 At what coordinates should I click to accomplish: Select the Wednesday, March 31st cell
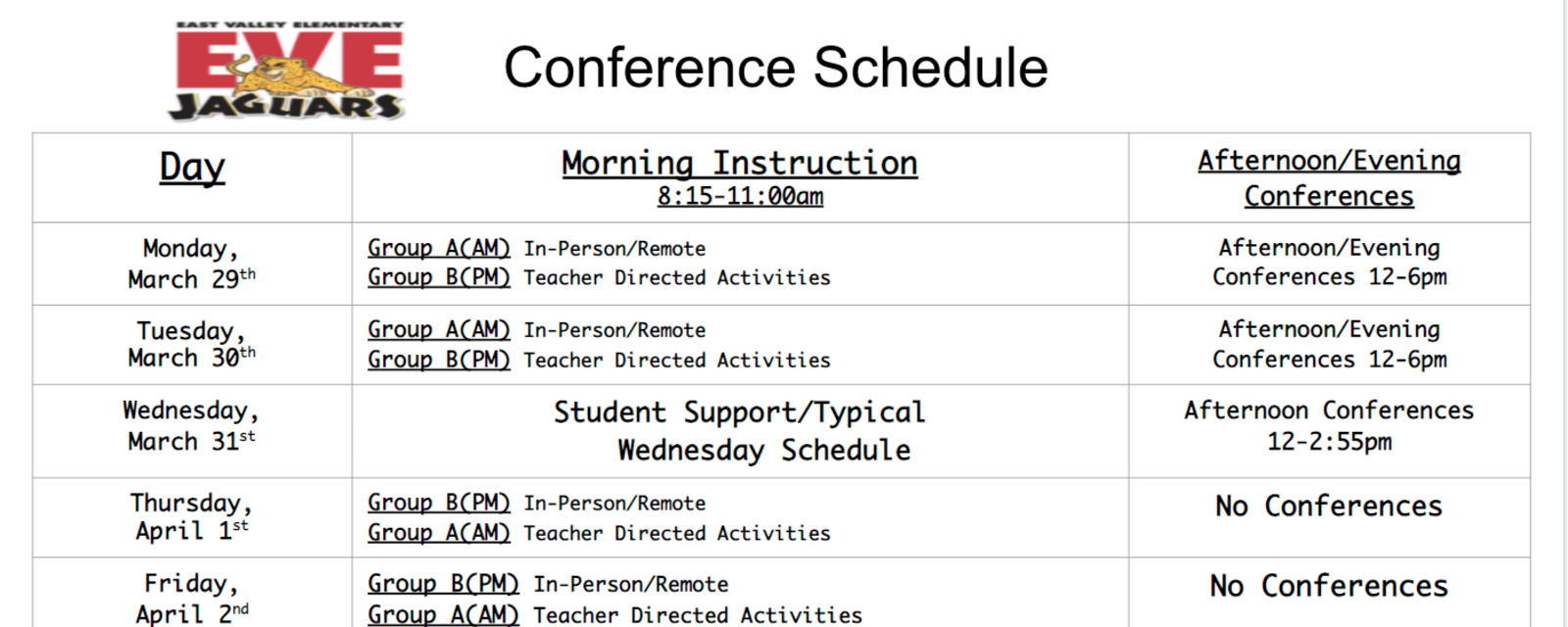click(191, 425)
